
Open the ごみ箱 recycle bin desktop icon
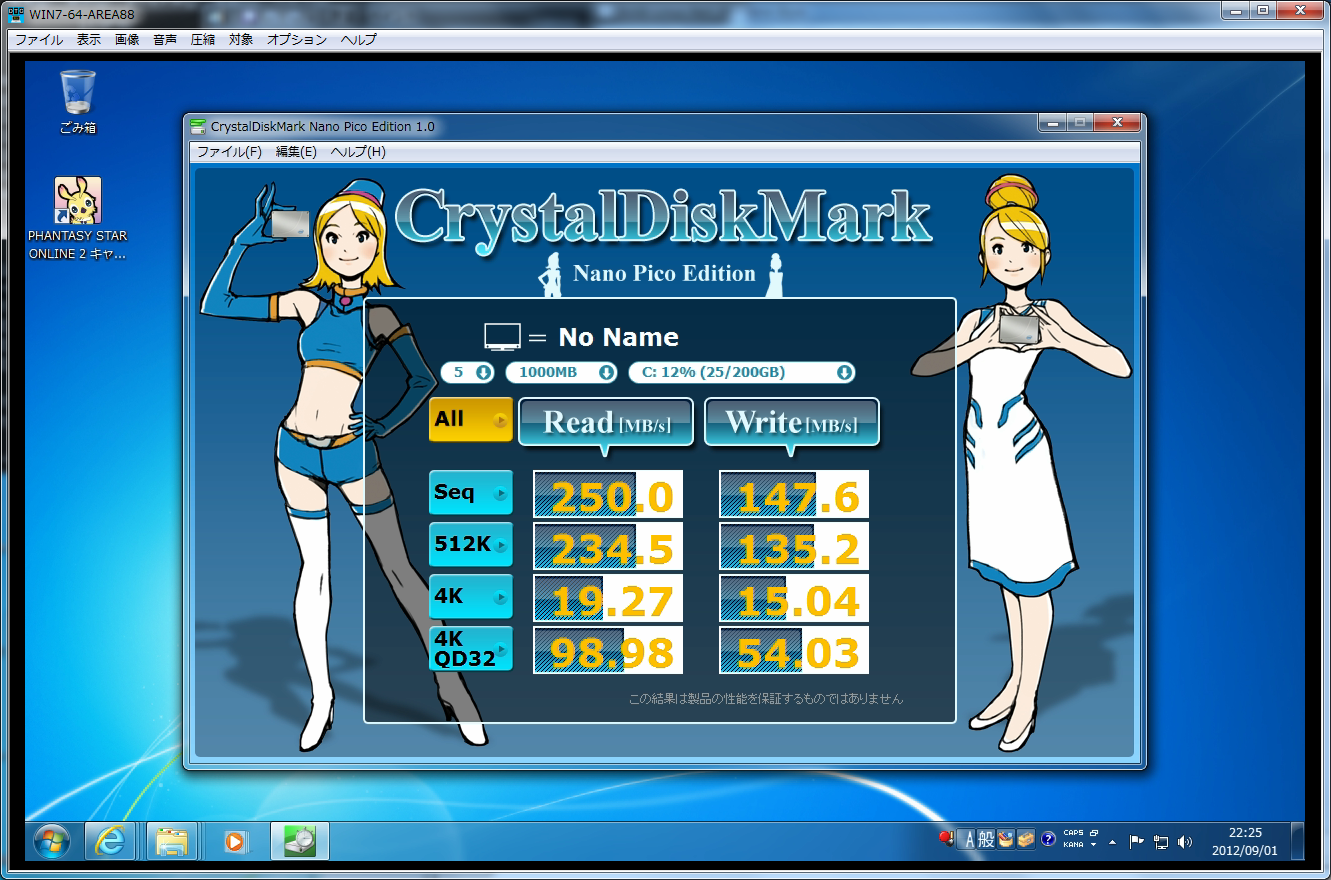(x=78, y=101)
